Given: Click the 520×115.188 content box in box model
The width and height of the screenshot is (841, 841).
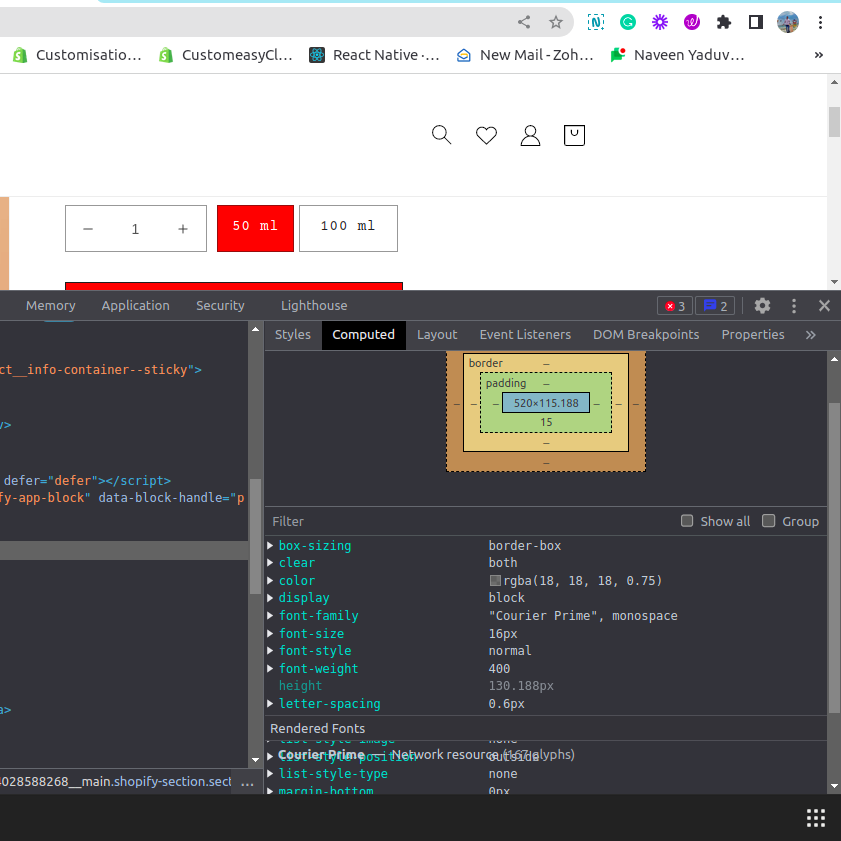Looking at the screenshot, I should (x=546, y=403).
